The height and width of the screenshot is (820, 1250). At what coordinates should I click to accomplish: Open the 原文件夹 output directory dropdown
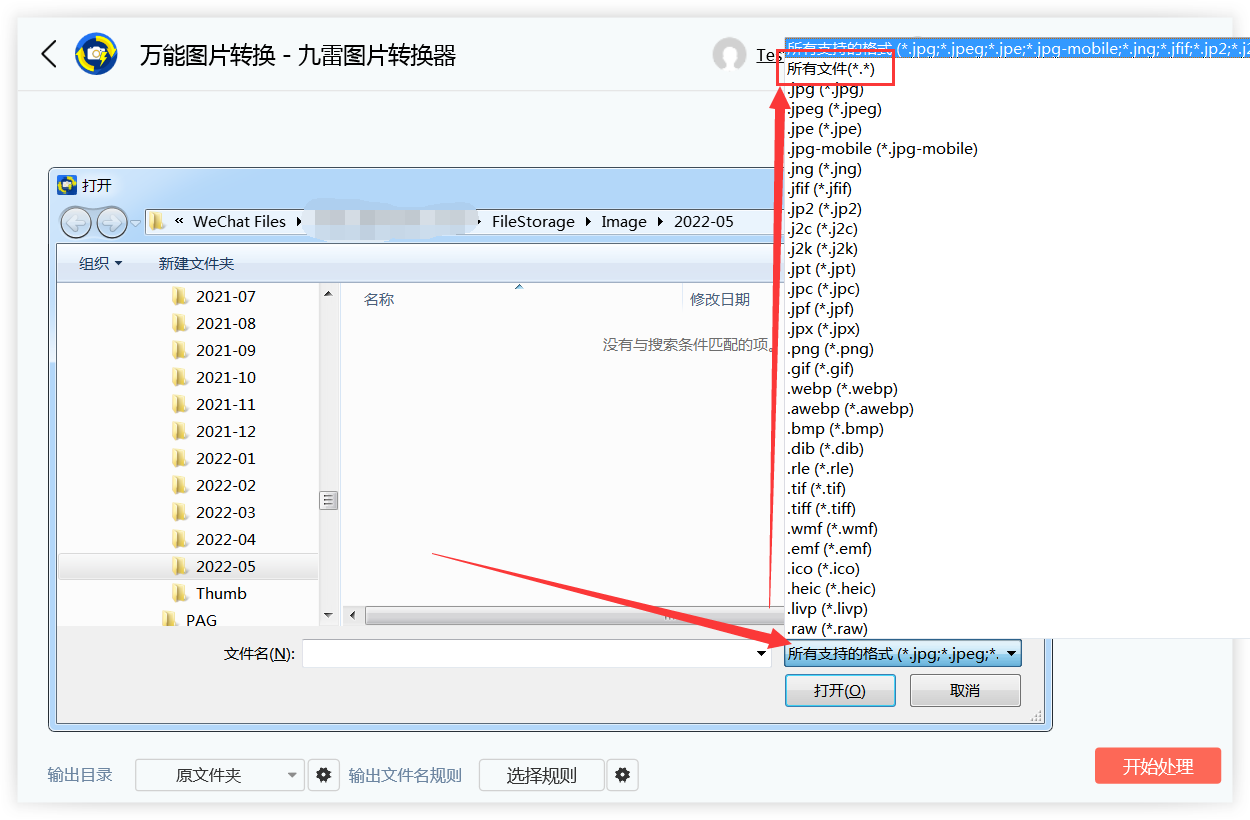(x=219, y=775)
